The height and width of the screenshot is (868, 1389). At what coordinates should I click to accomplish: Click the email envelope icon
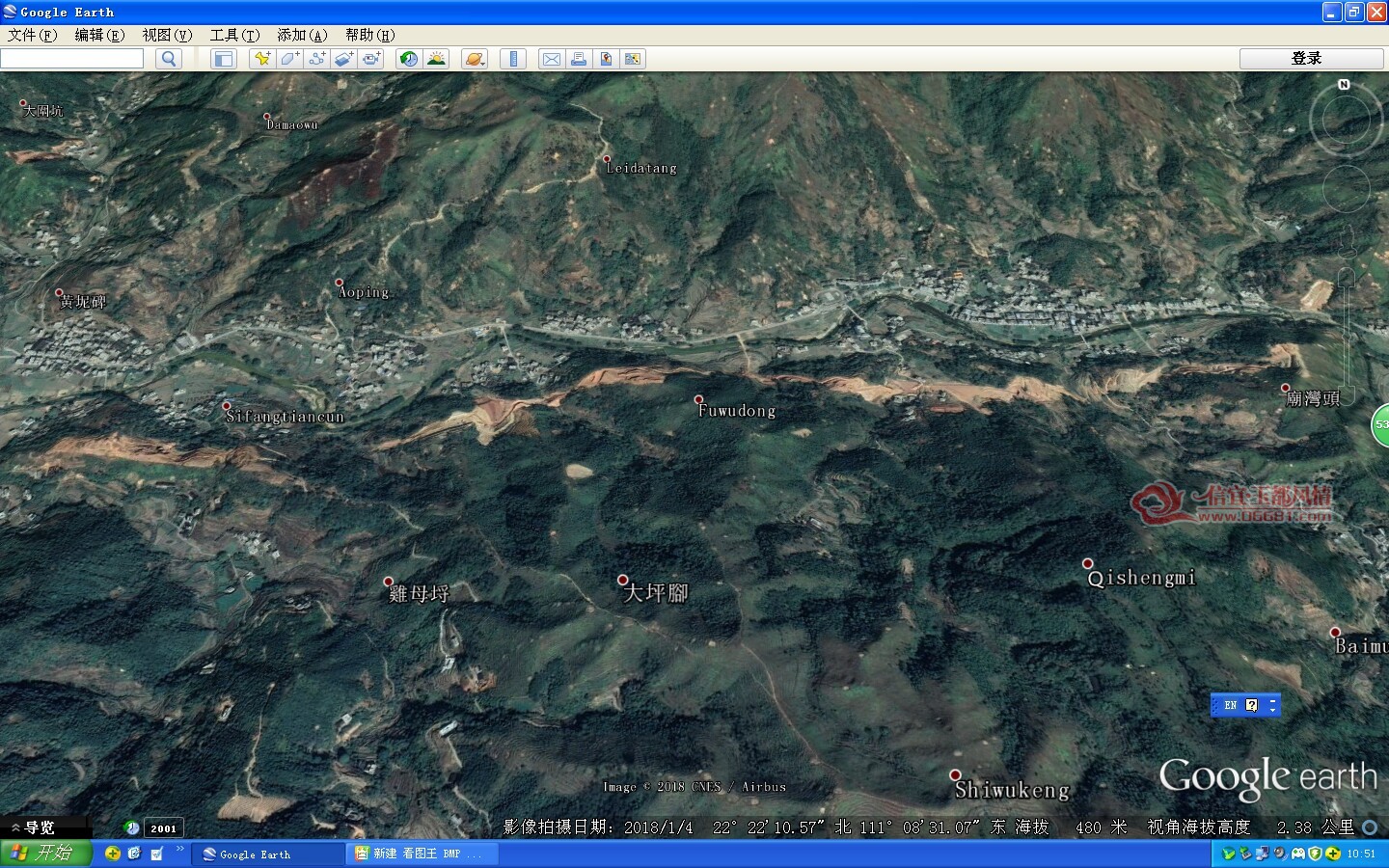(x=551, y=59)
